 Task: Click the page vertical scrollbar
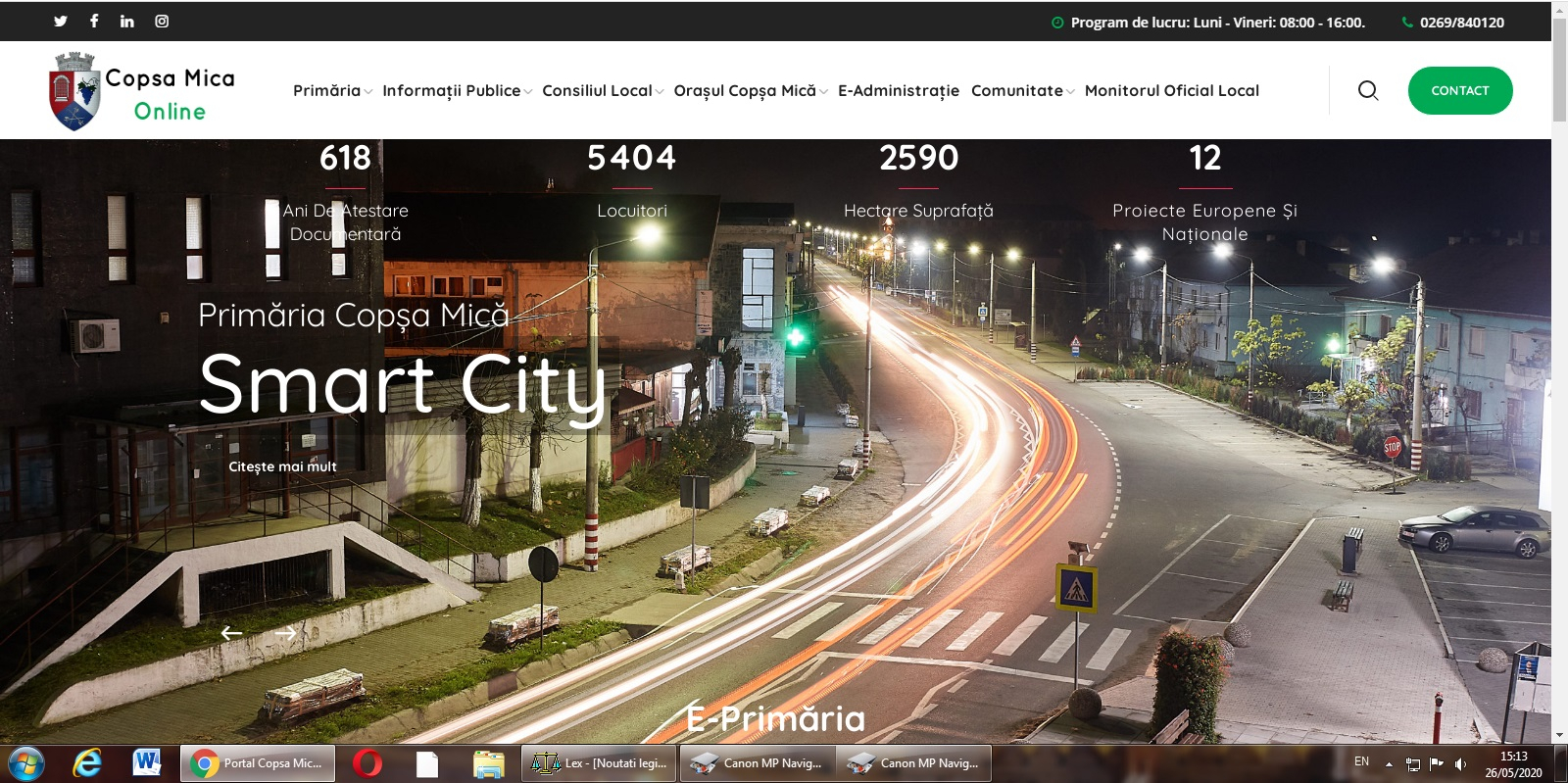[x=1559, y=392]
